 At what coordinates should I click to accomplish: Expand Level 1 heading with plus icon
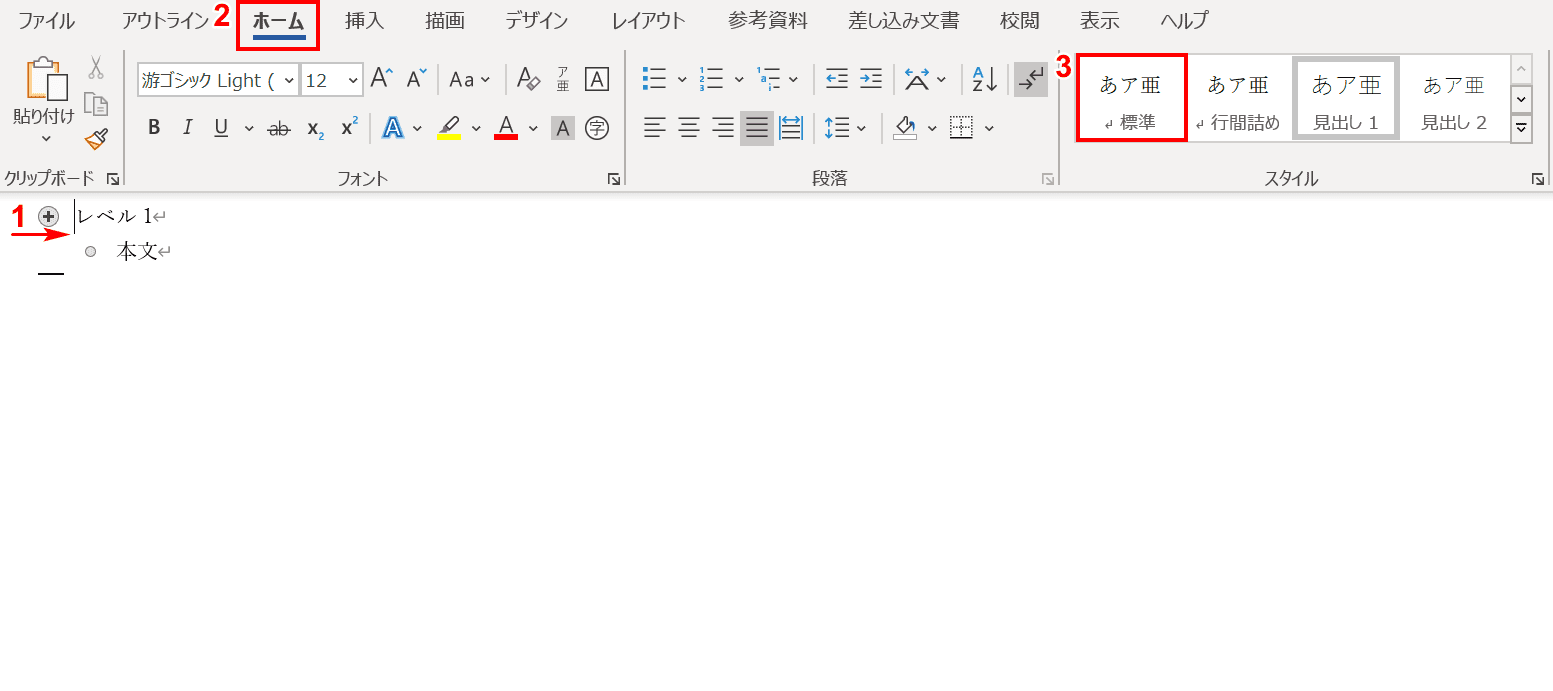pyautogui.click(x=48, y=216)
